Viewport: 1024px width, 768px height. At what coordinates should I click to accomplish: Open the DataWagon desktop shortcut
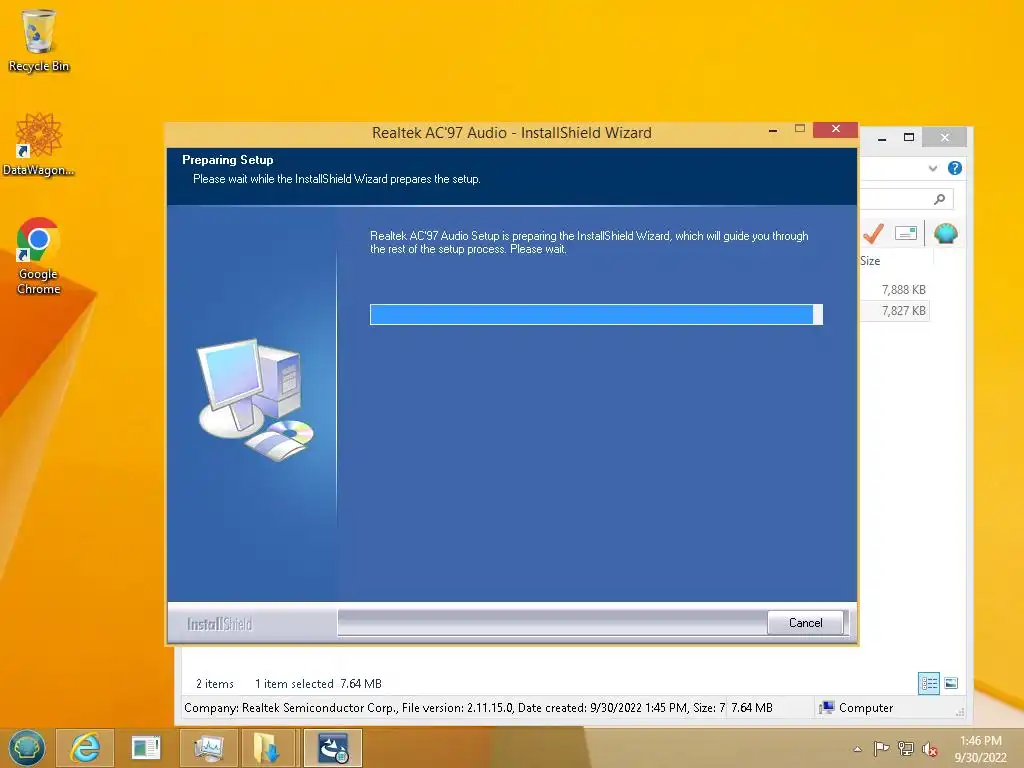coord(39,144)
